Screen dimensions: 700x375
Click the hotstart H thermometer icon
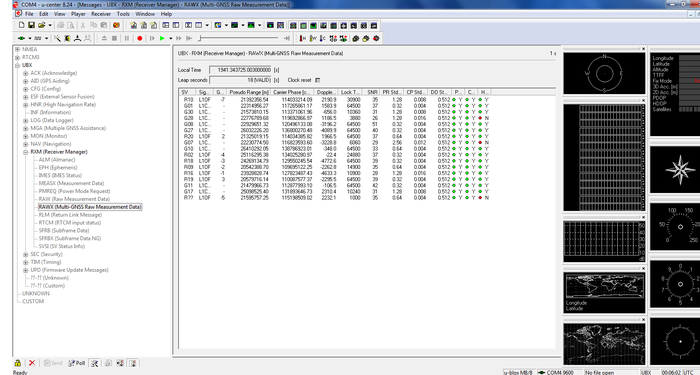[x=303, y=39]
